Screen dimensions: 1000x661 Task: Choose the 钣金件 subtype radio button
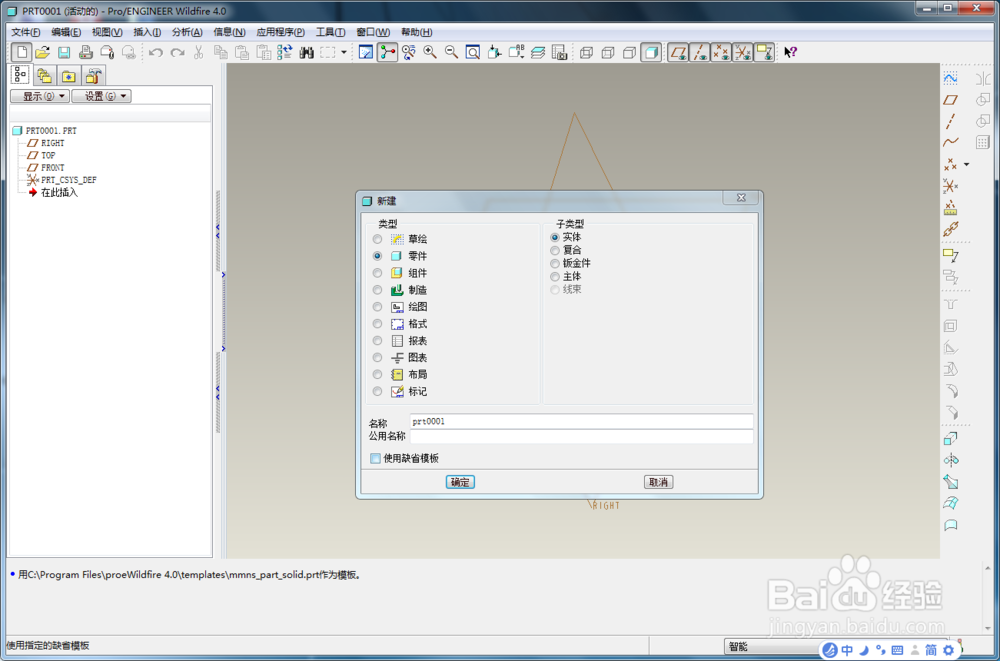coord(555,264)
